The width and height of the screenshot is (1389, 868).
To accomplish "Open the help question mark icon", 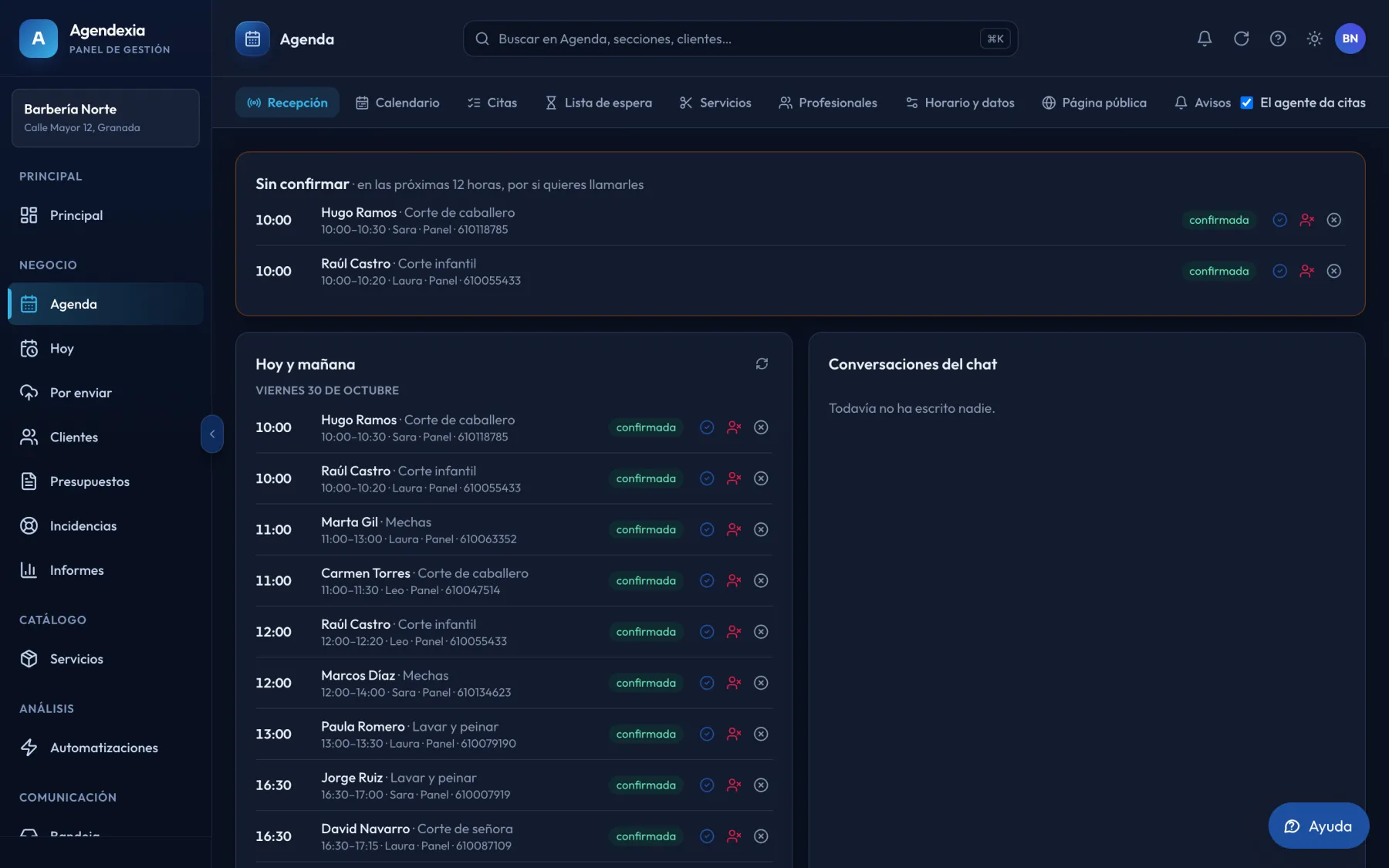I will pos(1278,39).
